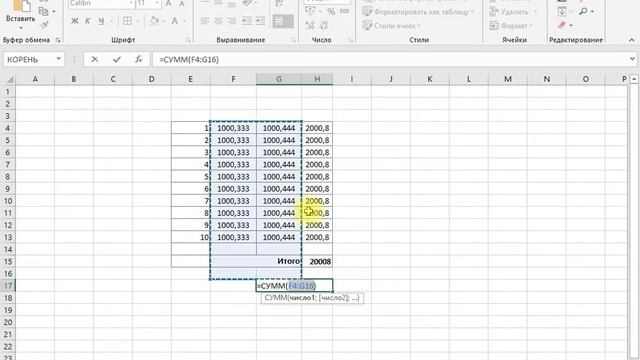Open the font size 11 dropdown

coord(157,3)
